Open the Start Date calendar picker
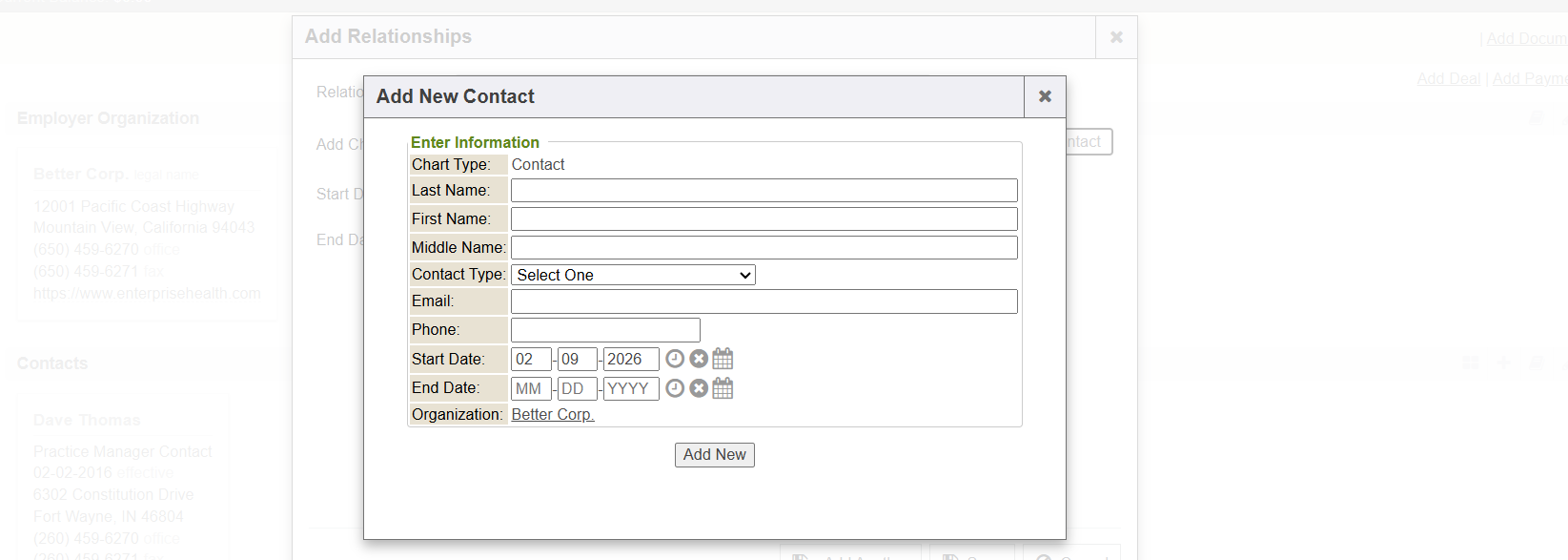1568x560 pixels. pyautogui.click(x=723, y=359)
